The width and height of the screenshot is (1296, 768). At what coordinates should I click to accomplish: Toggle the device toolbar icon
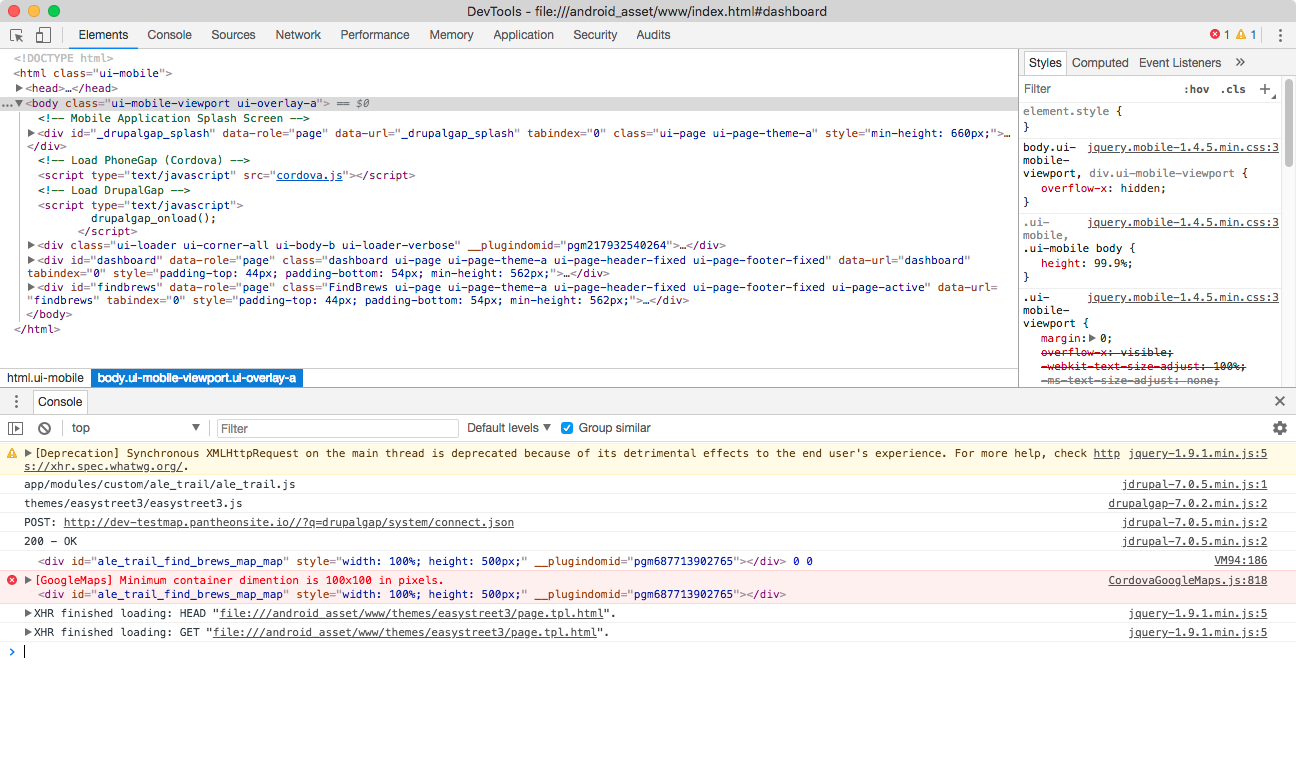tap(40, 34)
